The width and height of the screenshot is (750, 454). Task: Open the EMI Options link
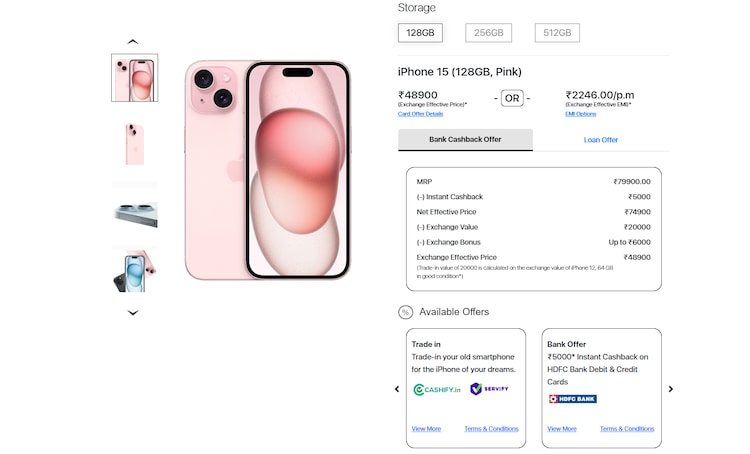[580, 114]
